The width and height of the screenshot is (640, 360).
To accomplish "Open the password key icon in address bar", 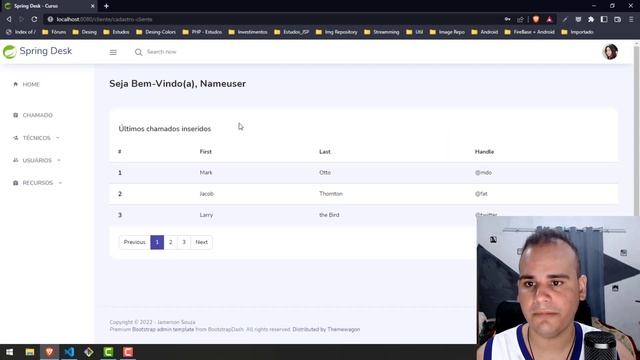I will pos(507,19).
